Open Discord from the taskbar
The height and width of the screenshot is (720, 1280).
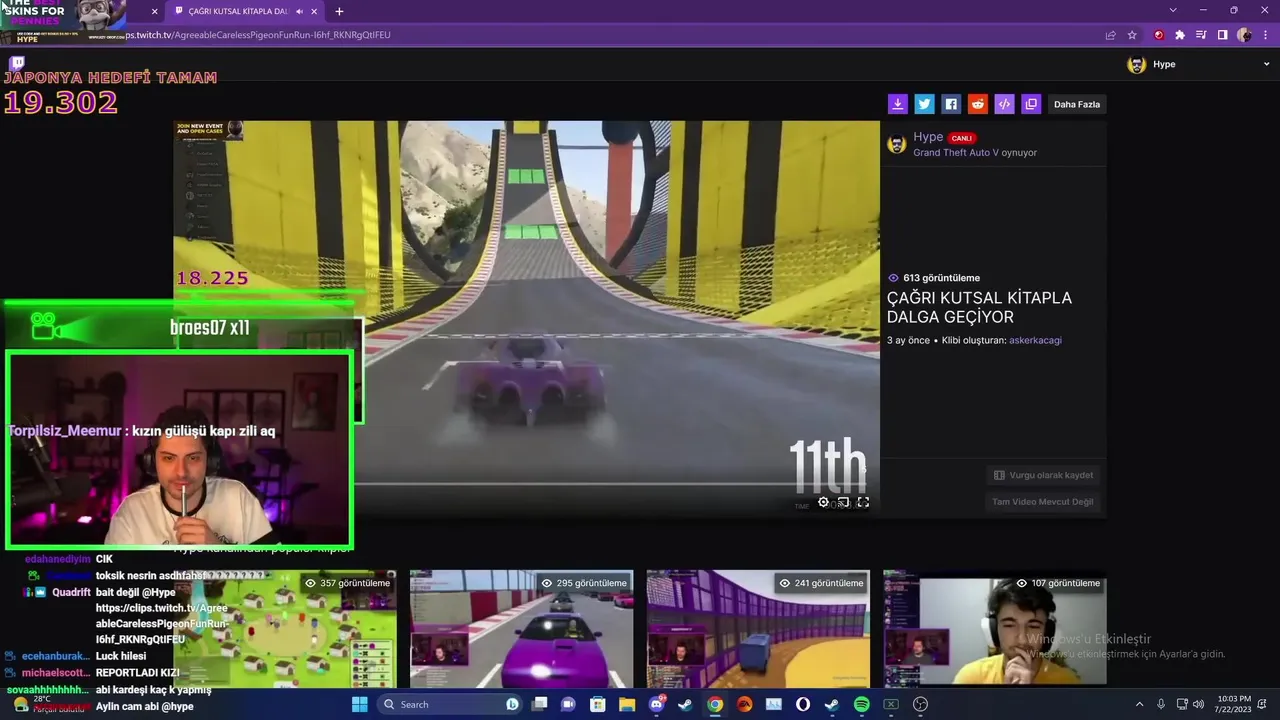coord(657,704)
